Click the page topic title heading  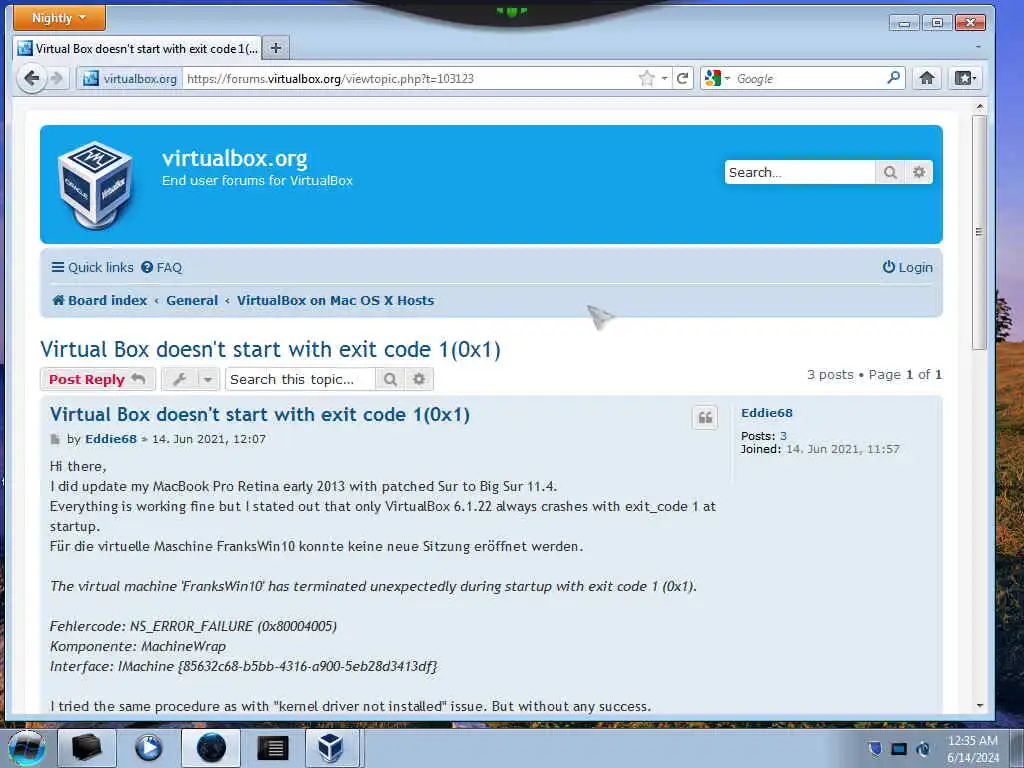[270, 349]
